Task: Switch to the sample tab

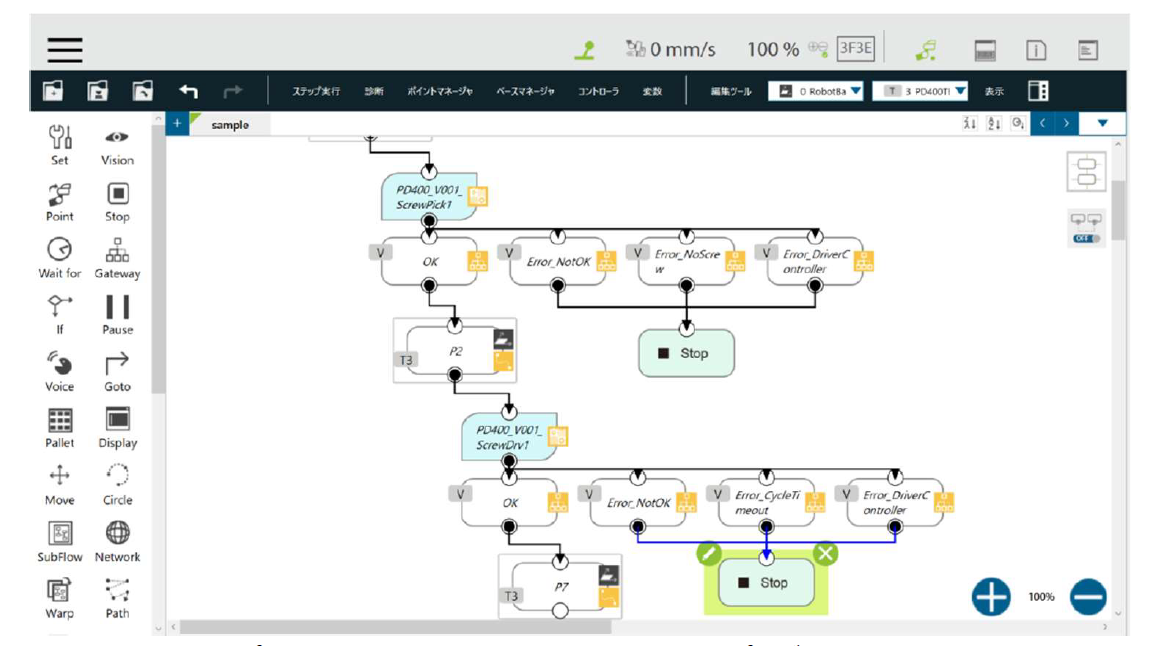Action: point(230,125)
